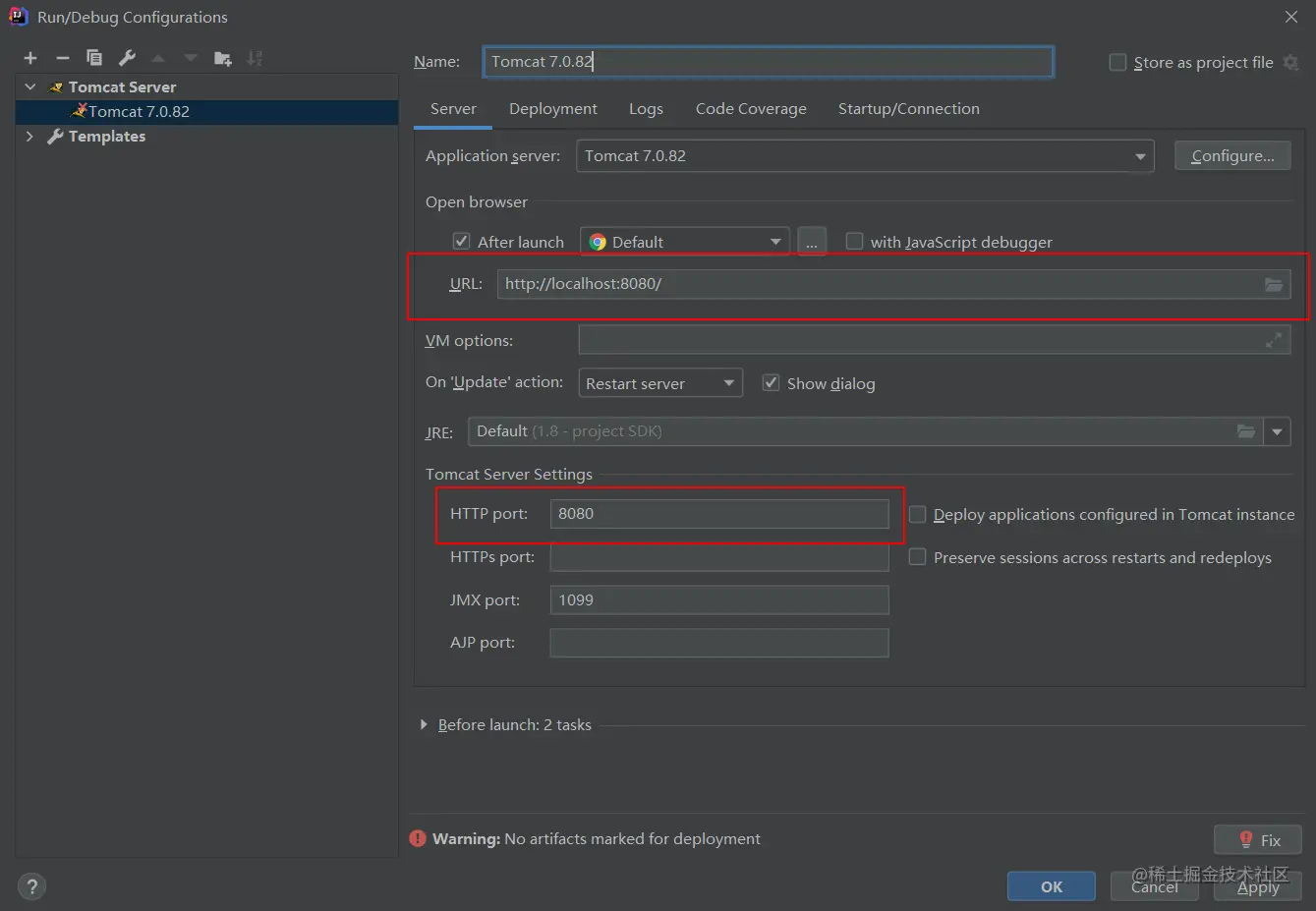Toggle Store as project file checkbox
This screenshot has height=911, width=1316.
coord(1117,62)
